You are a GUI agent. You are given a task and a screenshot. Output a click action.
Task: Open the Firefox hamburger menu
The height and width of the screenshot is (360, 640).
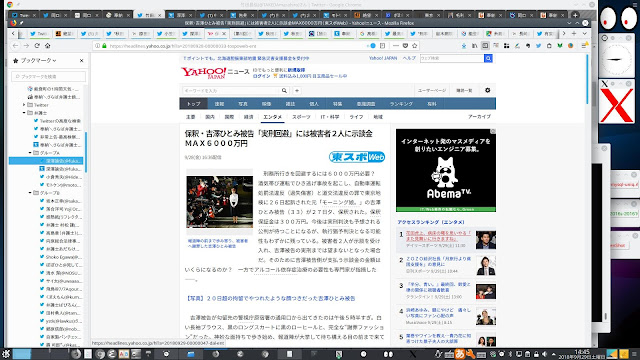point(585,46)
